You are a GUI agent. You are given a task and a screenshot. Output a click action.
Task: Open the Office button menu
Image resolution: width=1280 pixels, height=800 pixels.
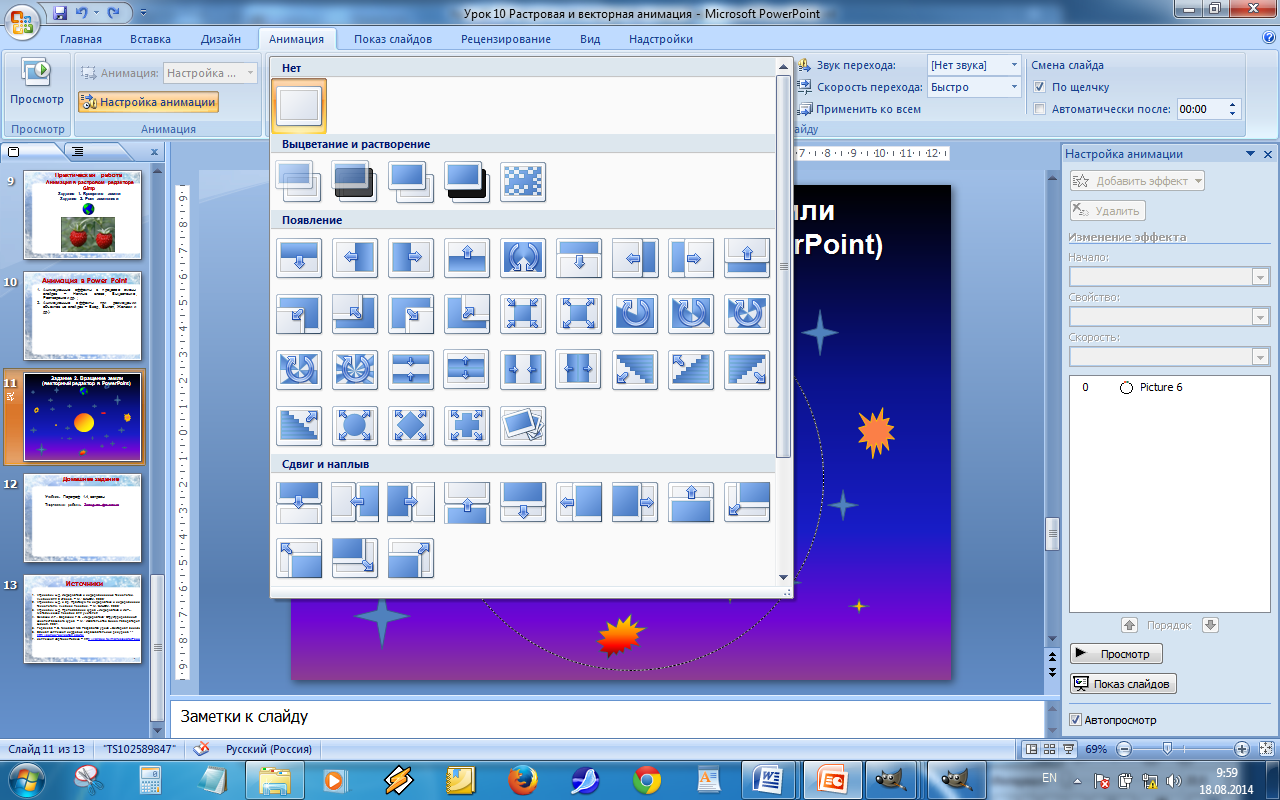[x=22, y=20]
